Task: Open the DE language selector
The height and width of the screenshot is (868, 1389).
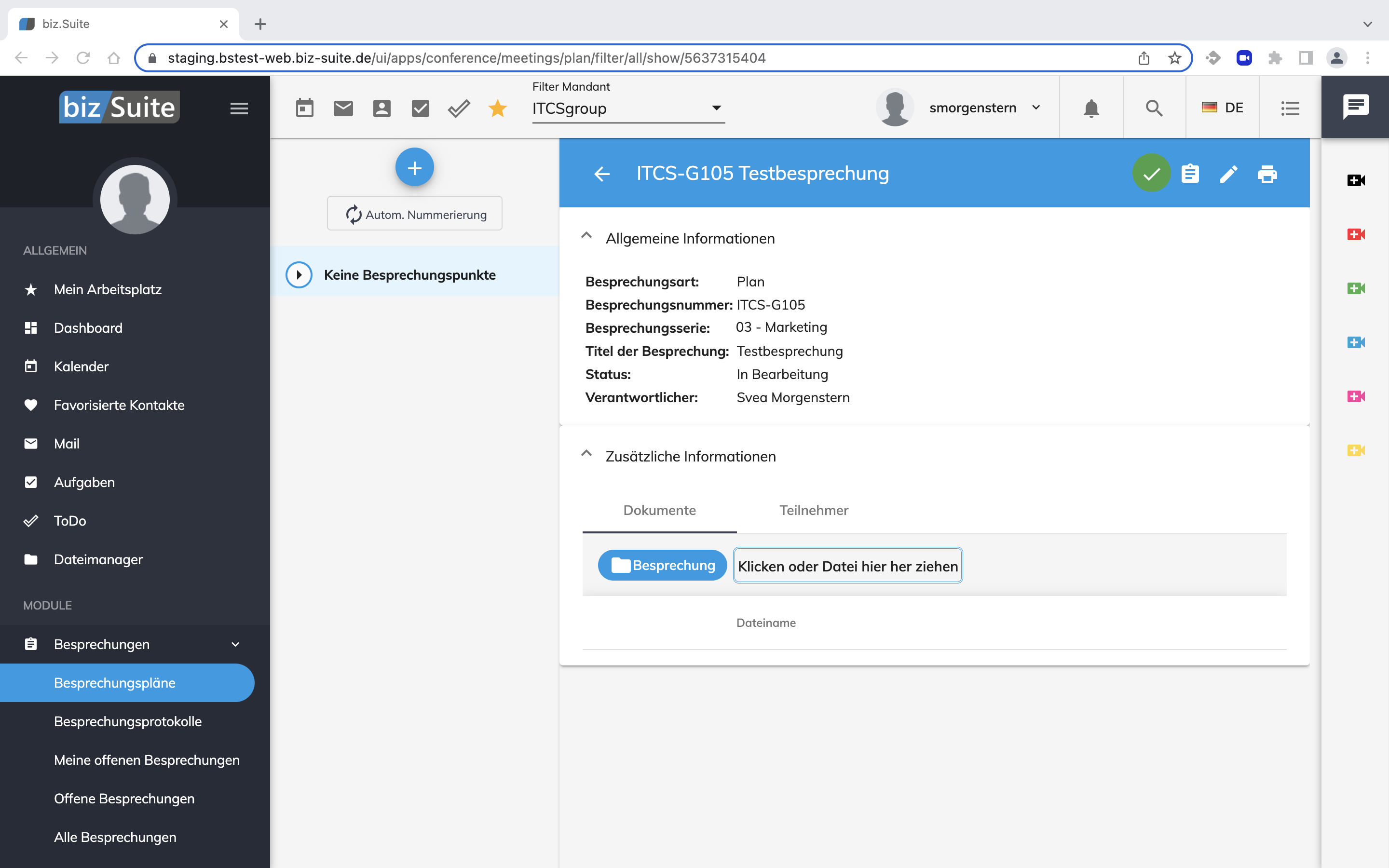Action: click(1223, 108)
